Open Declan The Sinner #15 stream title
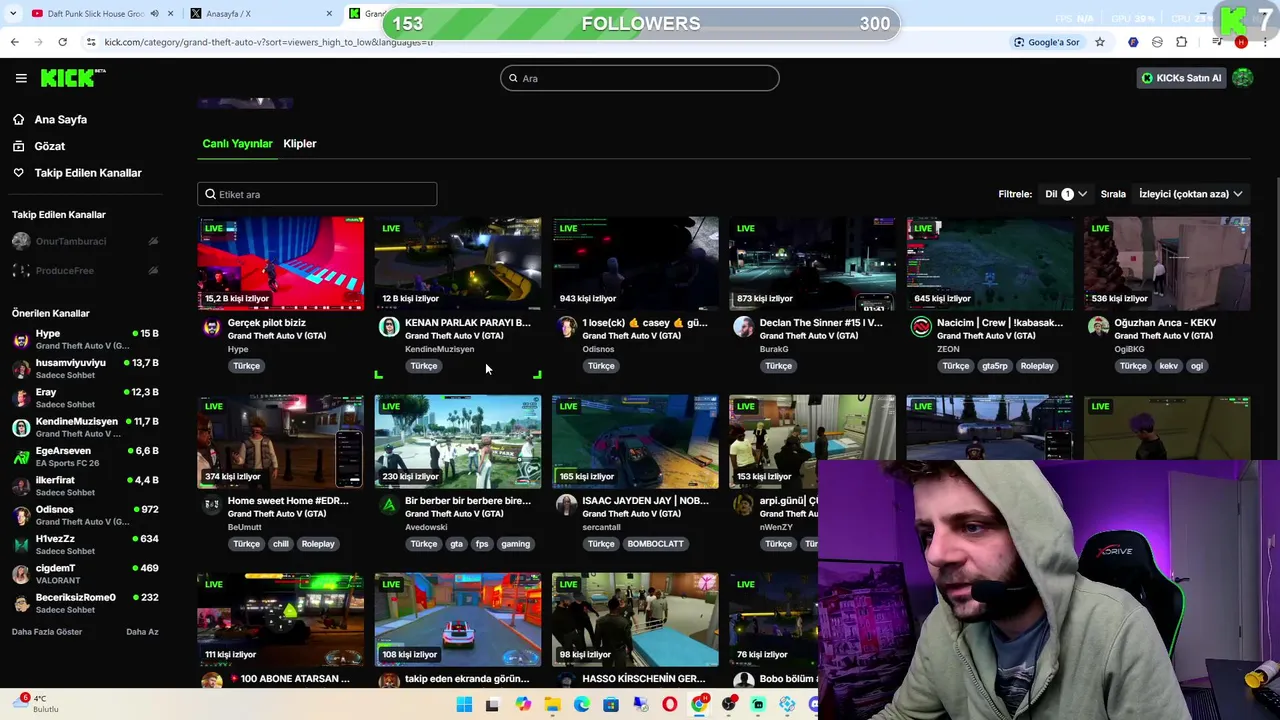This screenshot has height=720, width=1280. (x=821, y=323)
